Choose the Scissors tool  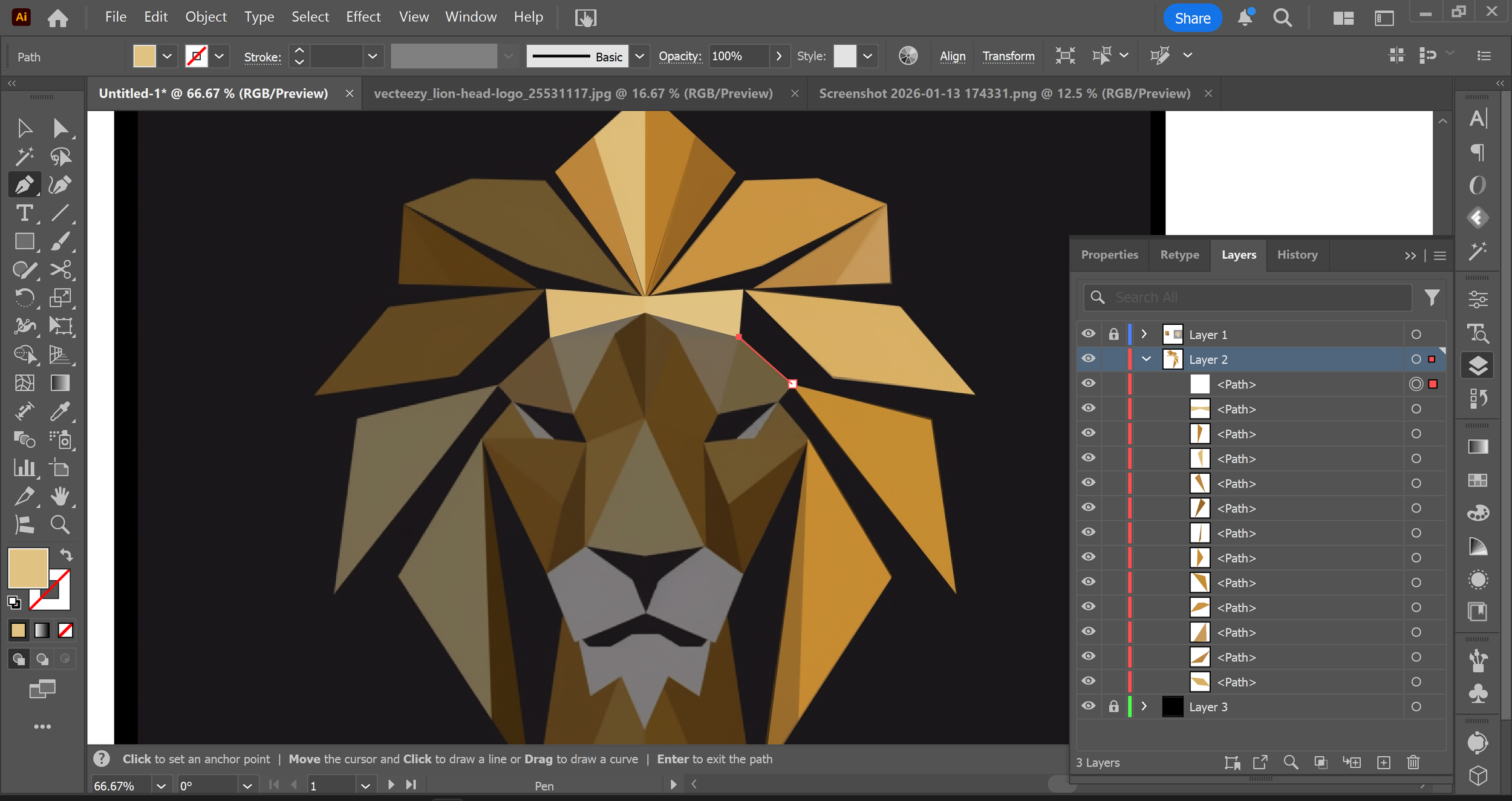60,269
